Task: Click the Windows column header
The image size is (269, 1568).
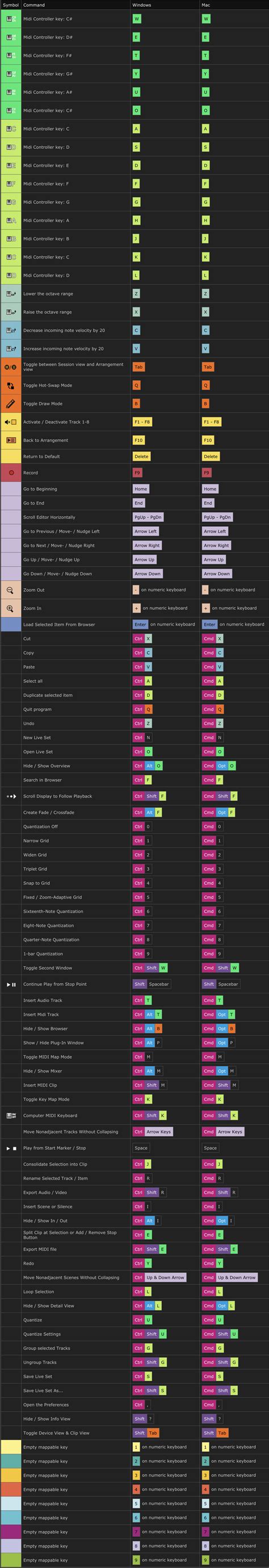Action: point(141,5)
